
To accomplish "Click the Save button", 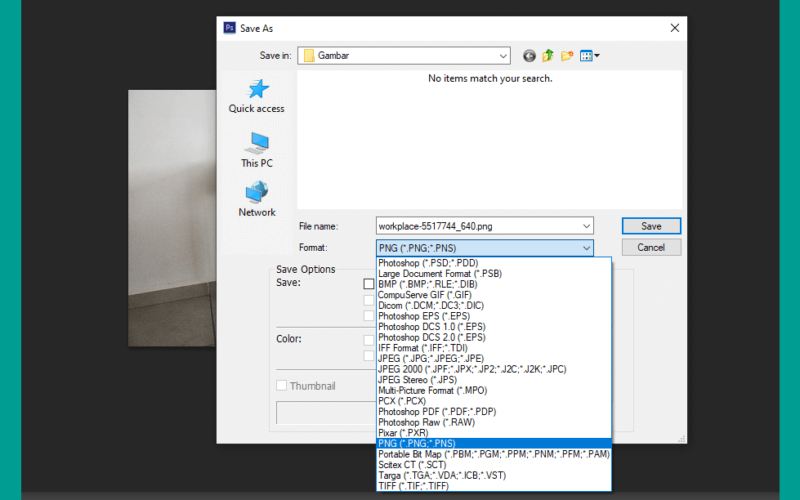I will click(x=651, y=226).
